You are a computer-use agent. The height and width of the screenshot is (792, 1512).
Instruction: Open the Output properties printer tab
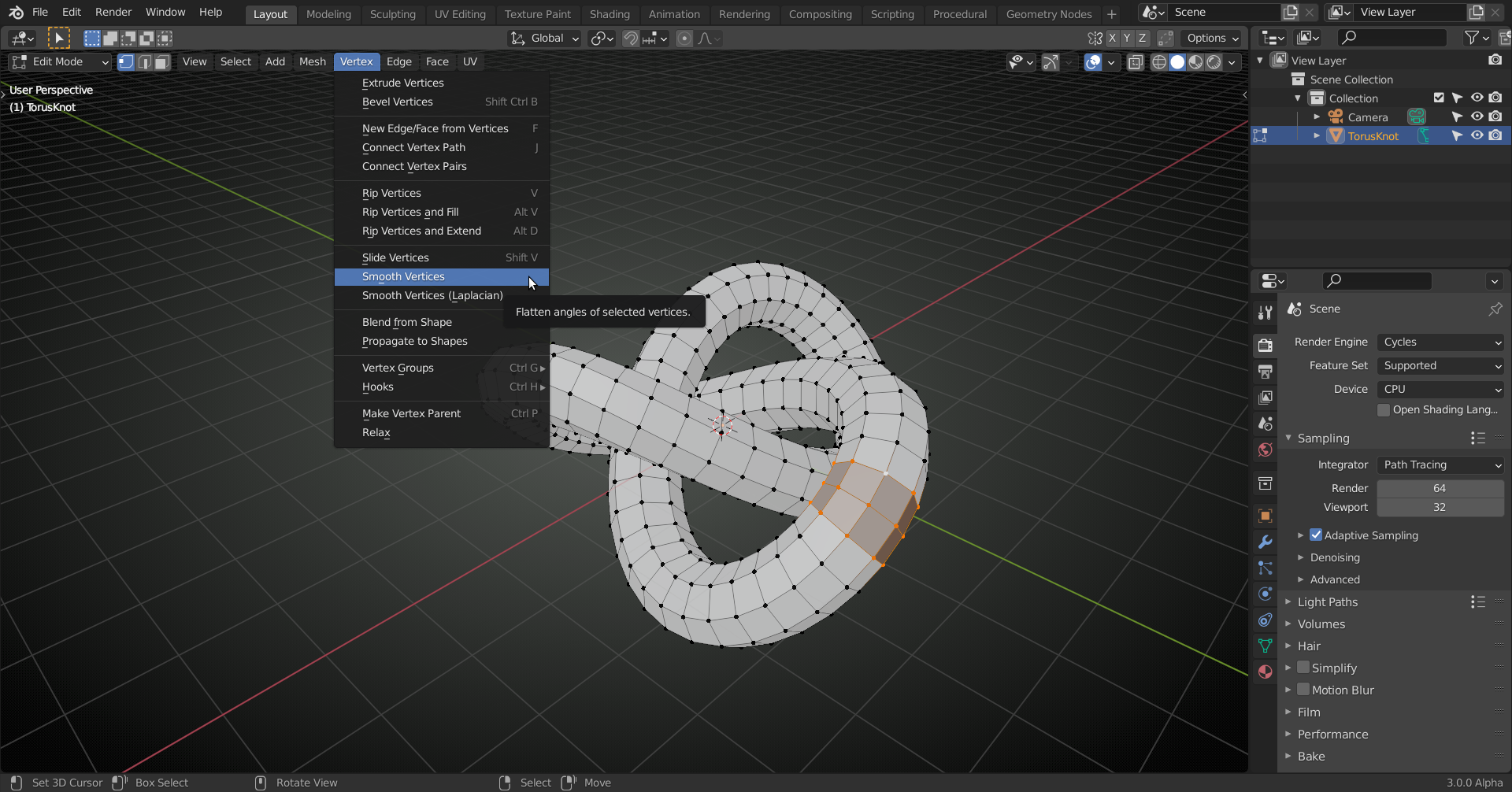coord(1265,371)
